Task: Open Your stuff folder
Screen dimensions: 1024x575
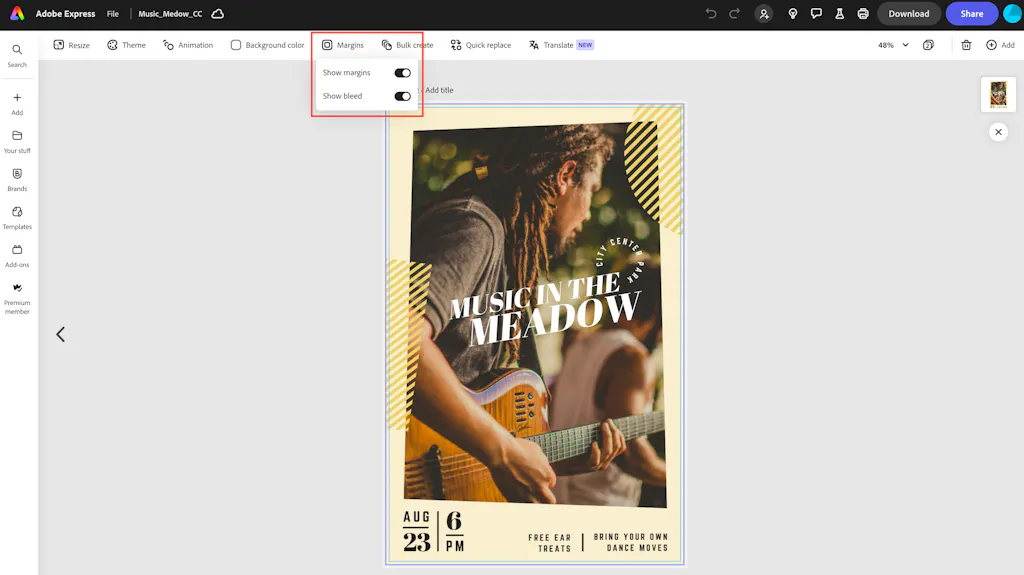Action: tap(17, 141)
